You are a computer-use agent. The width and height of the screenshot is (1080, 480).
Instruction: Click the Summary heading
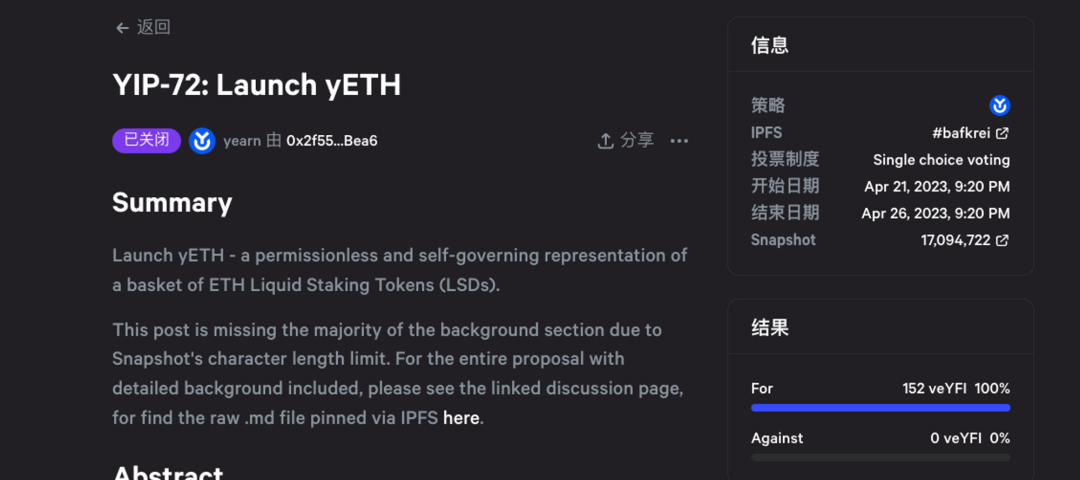(172, 203)
